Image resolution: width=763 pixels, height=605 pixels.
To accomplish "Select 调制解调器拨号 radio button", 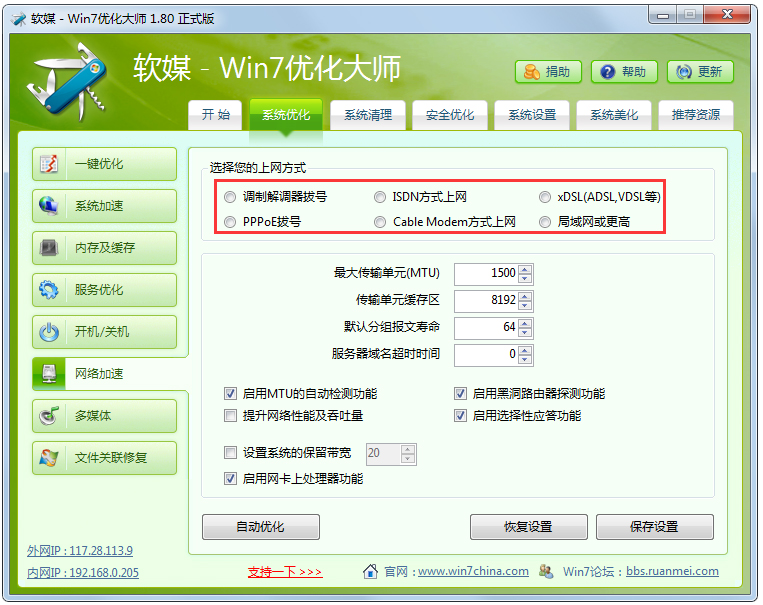I will pos(230,197).
